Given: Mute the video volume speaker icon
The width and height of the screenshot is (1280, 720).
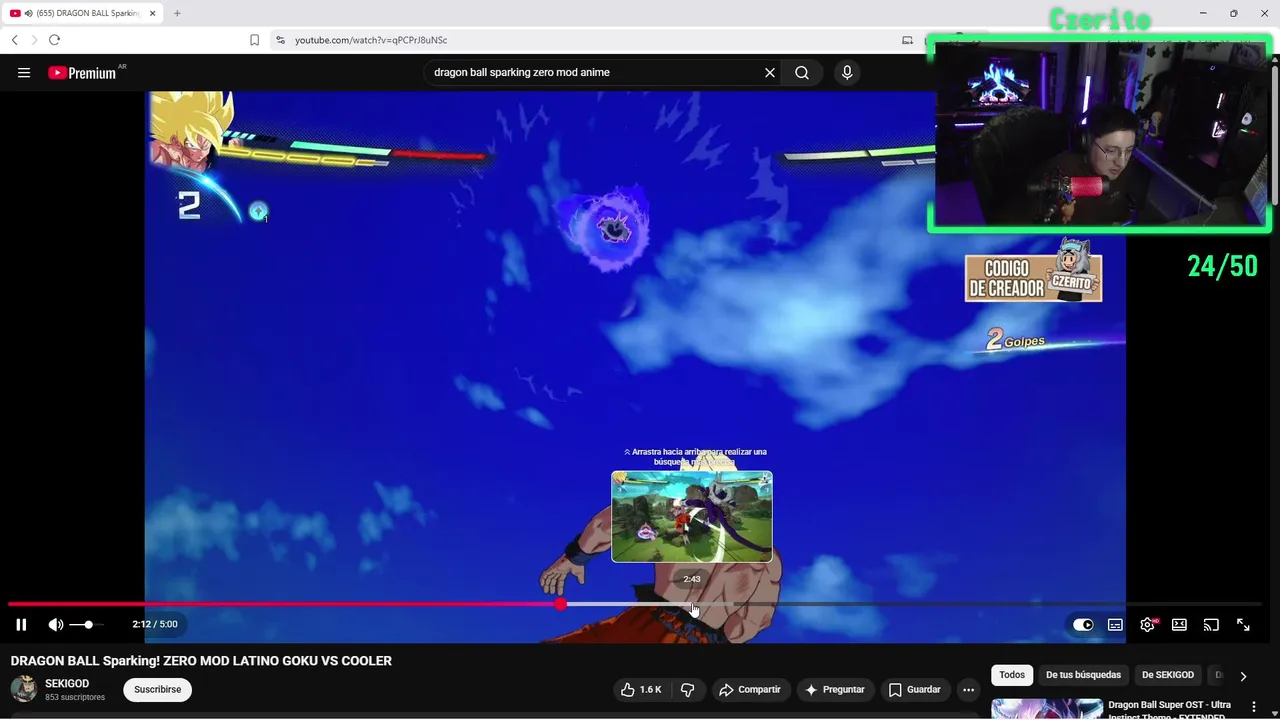Looking at the screenshot, I should (56, 625).
